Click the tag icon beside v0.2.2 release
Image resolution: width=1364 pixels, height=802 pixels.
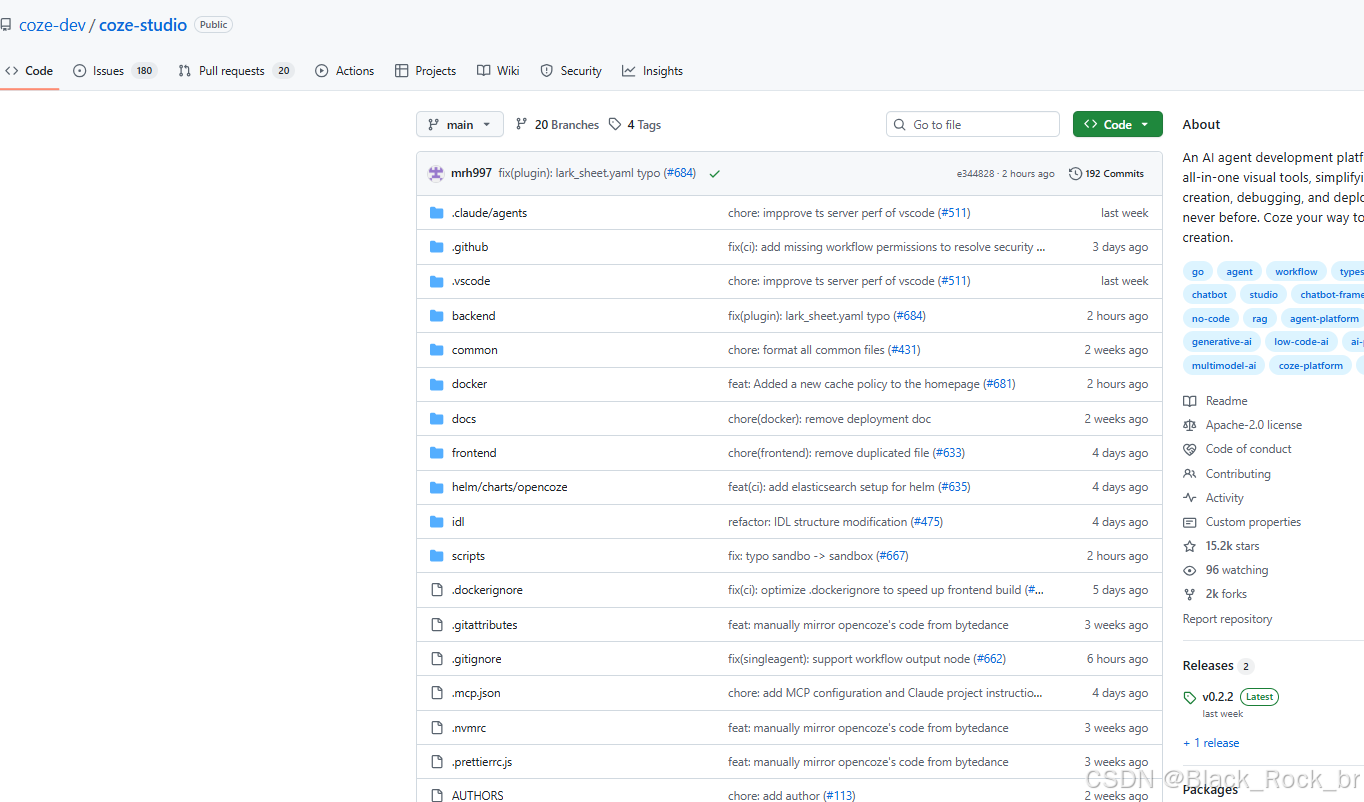pyautogui.click(x=1189, y=697)
